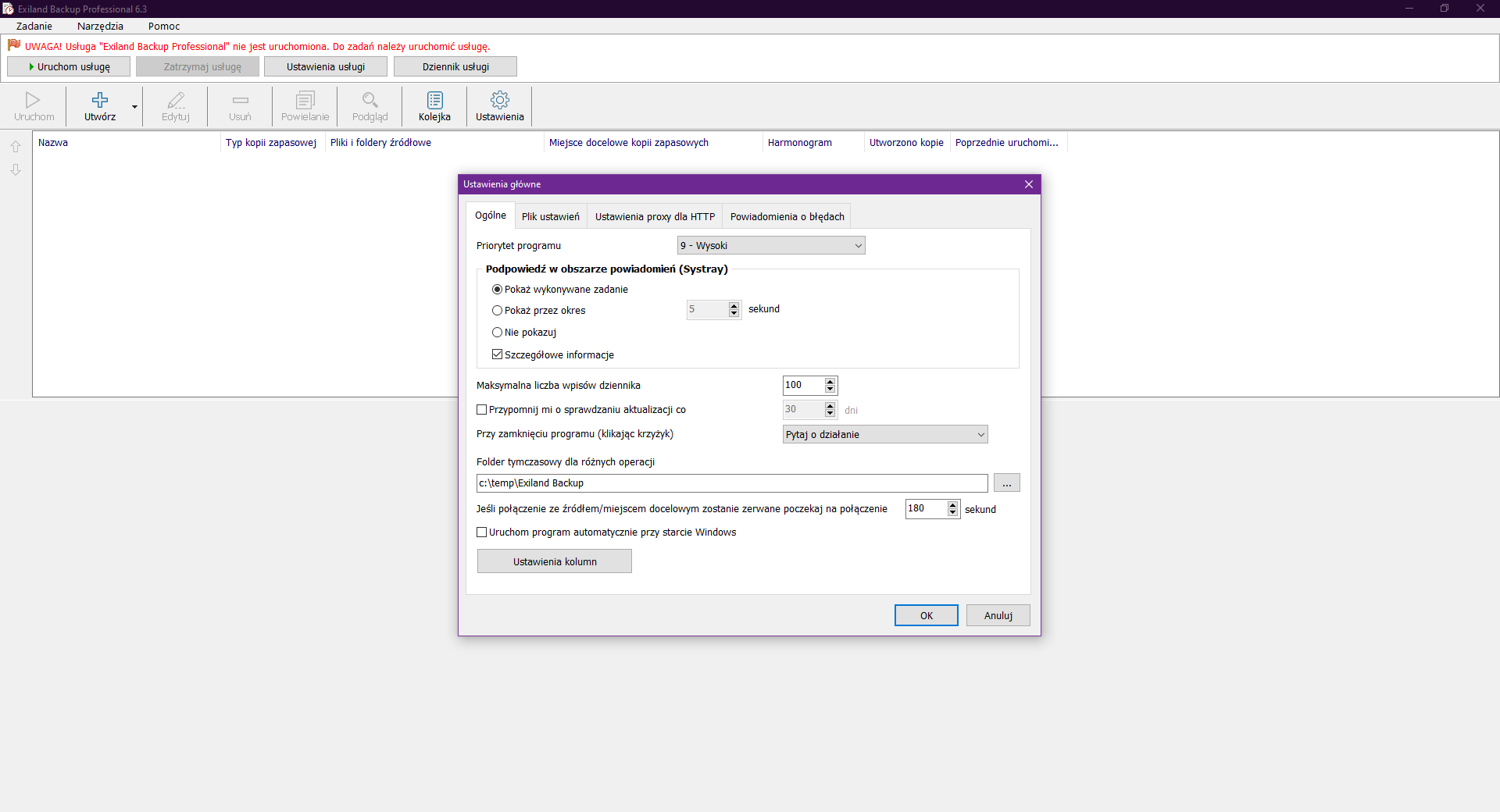Click the Uruchom (run) toolbar icon
This screenshot has width=1500, height=812.
pos(33,100)
